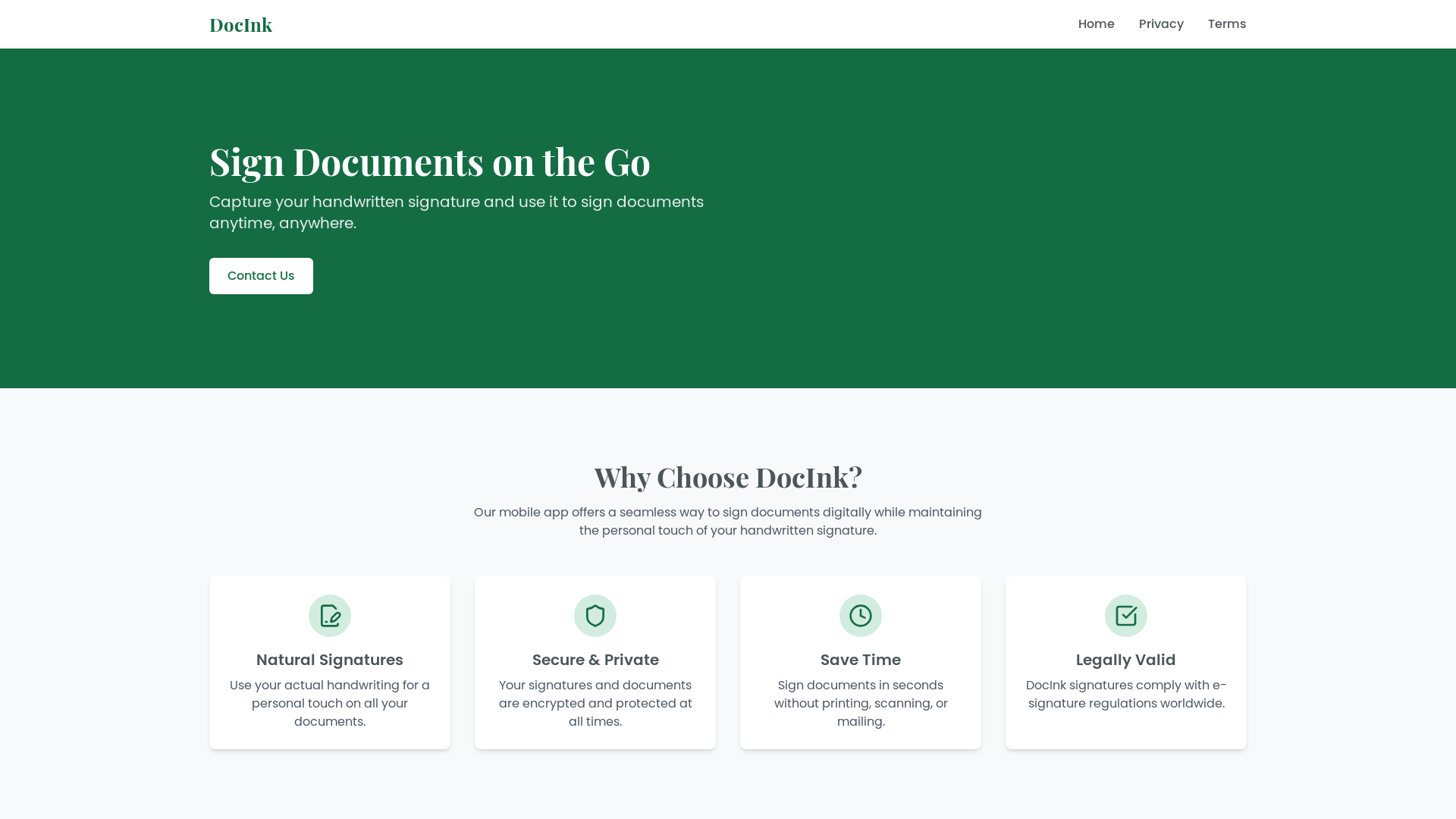Click the clock Save Time icon
1456x819 pixels.
click(x=861, y=616)
